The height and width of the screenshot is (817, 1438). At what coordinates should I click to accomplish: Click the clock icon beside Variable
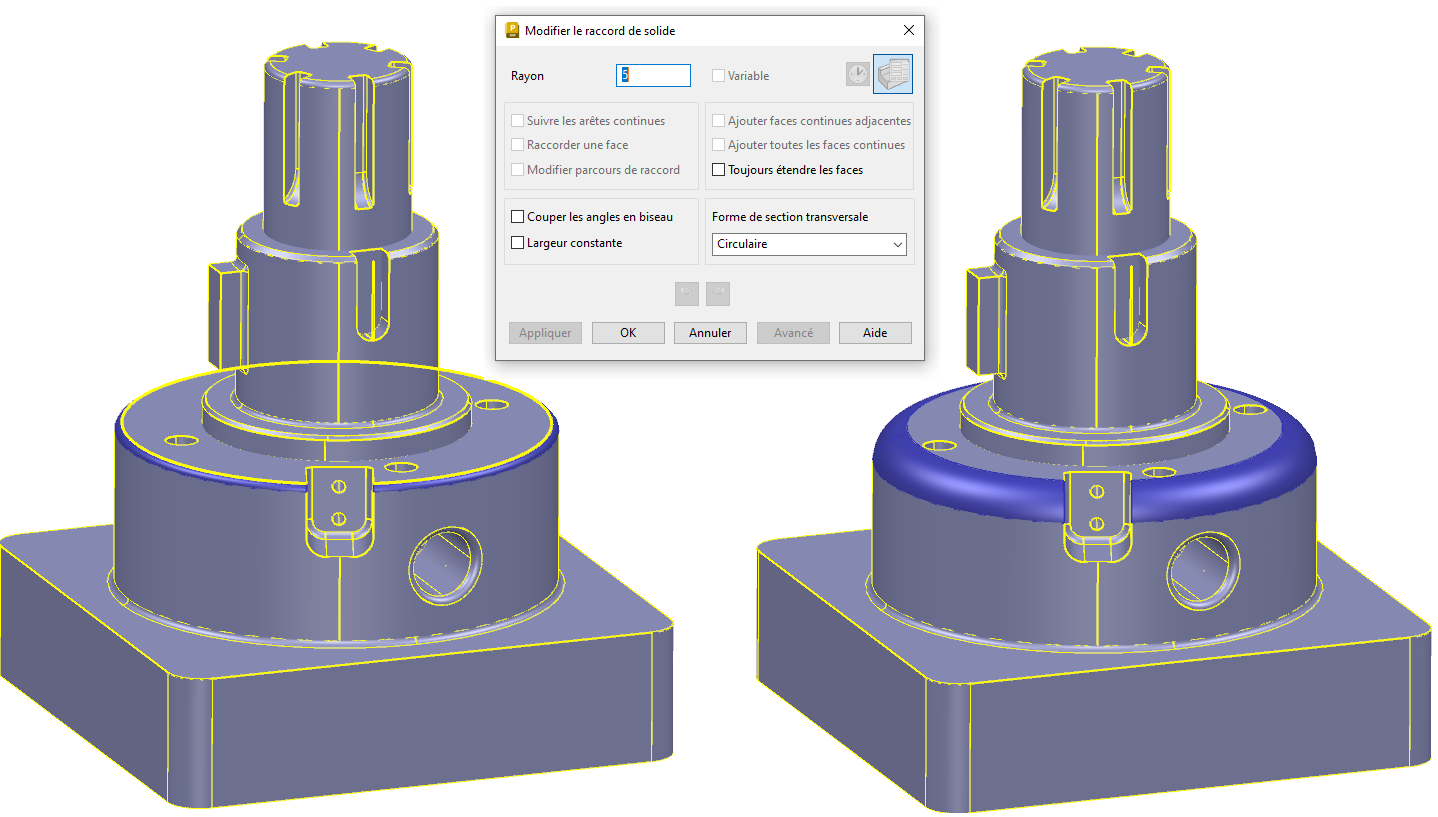[857, 75]
